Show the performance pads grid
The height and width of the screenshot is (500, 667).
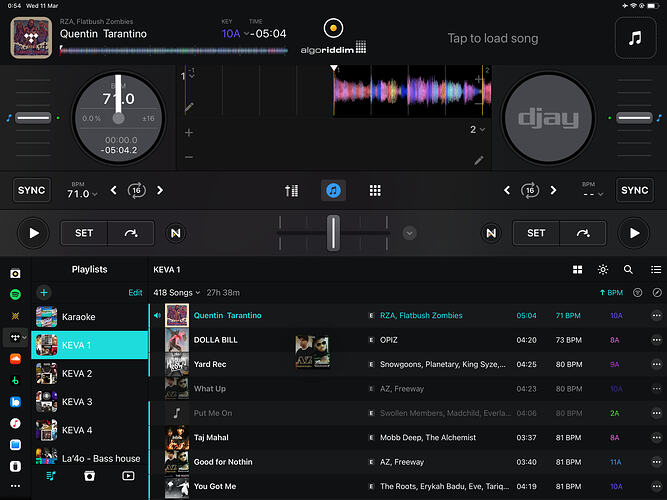(x=376, y=190)
